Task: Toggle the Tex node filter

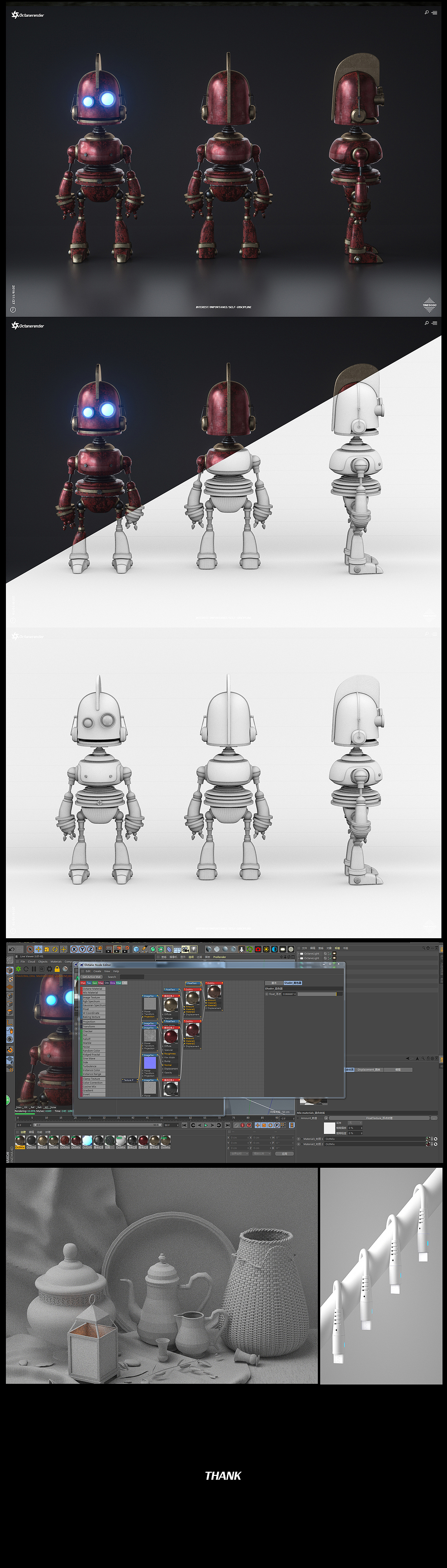Action: pos(89,983)
